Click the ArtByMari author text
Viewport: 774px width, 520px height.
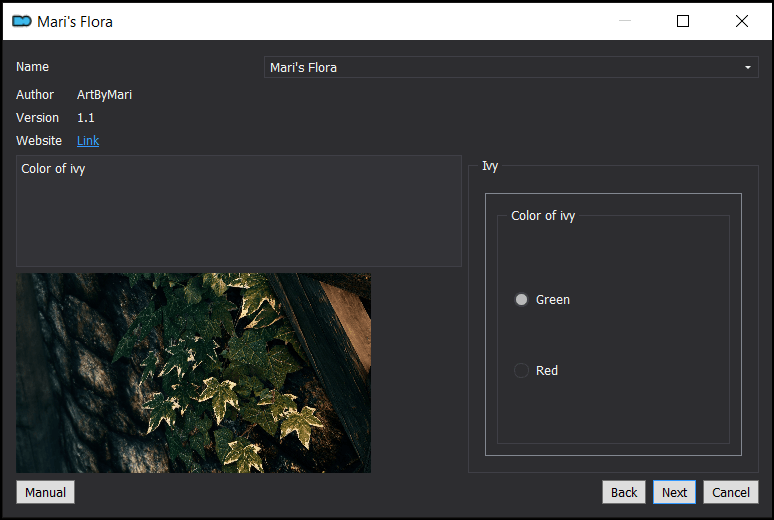pyautogui.click(x=104, y=95)
